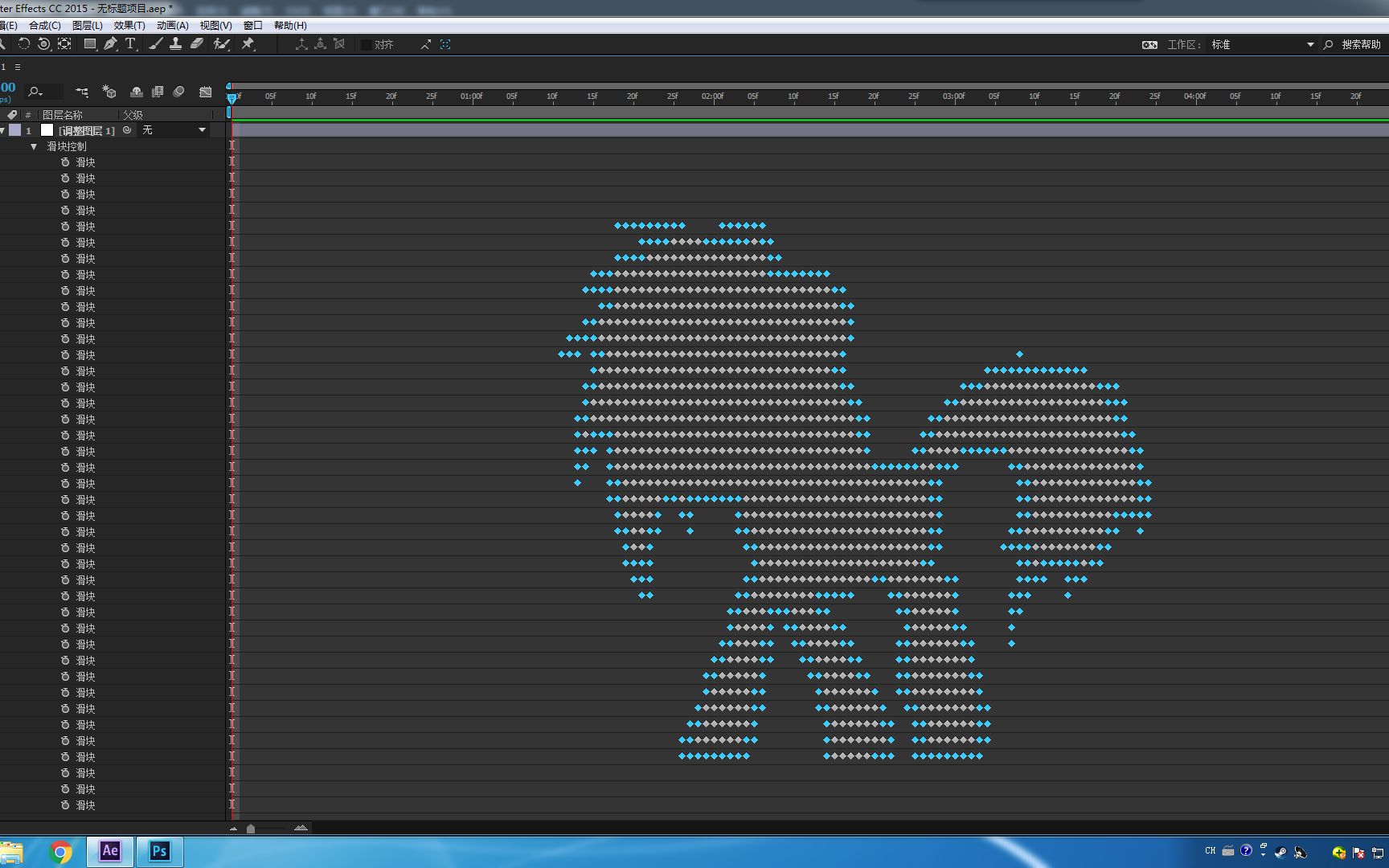Toggle stopwatch of the twentieth 滑块 property
This screenshot has height=868, width=1389.
[x=65, y=468]
